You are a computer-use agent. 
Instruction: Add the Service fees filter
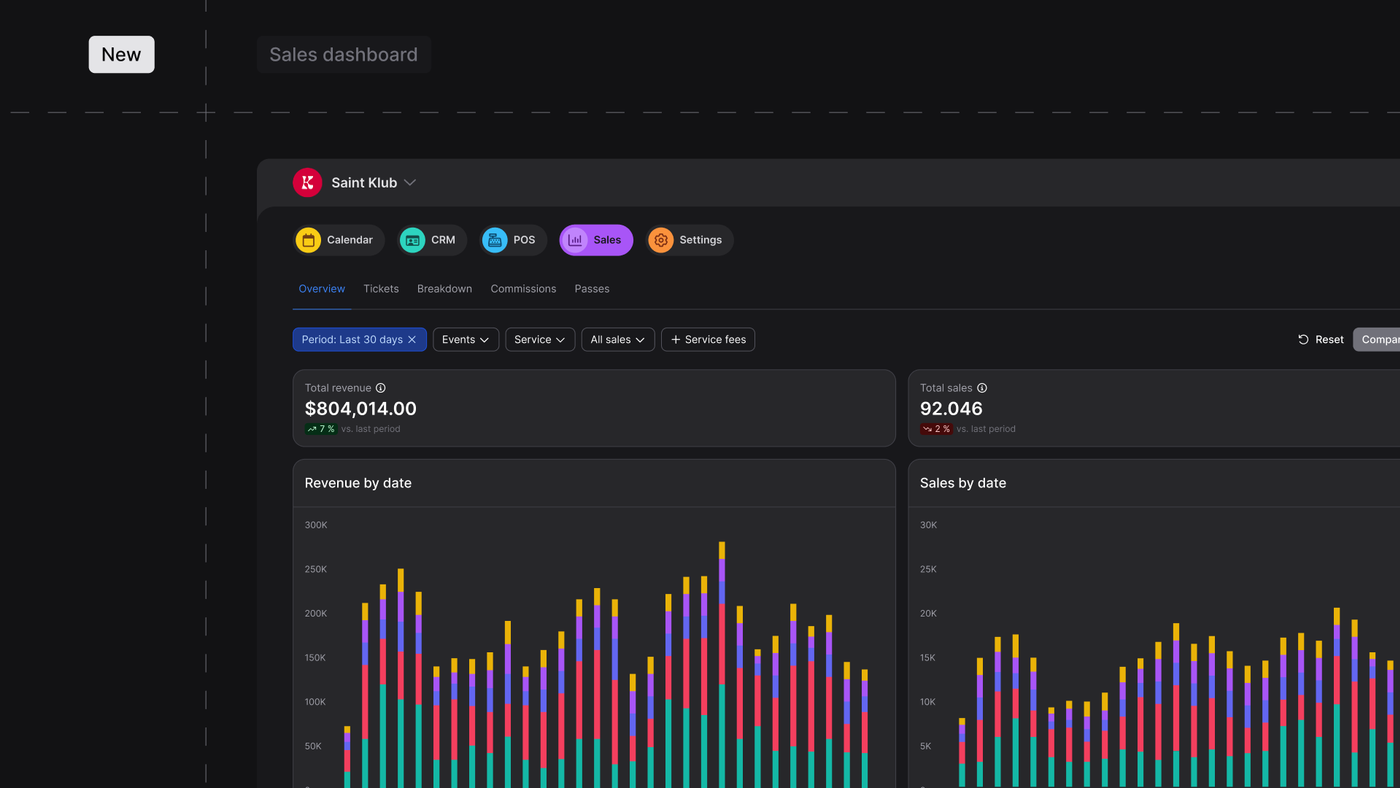[x=708, y=340]
